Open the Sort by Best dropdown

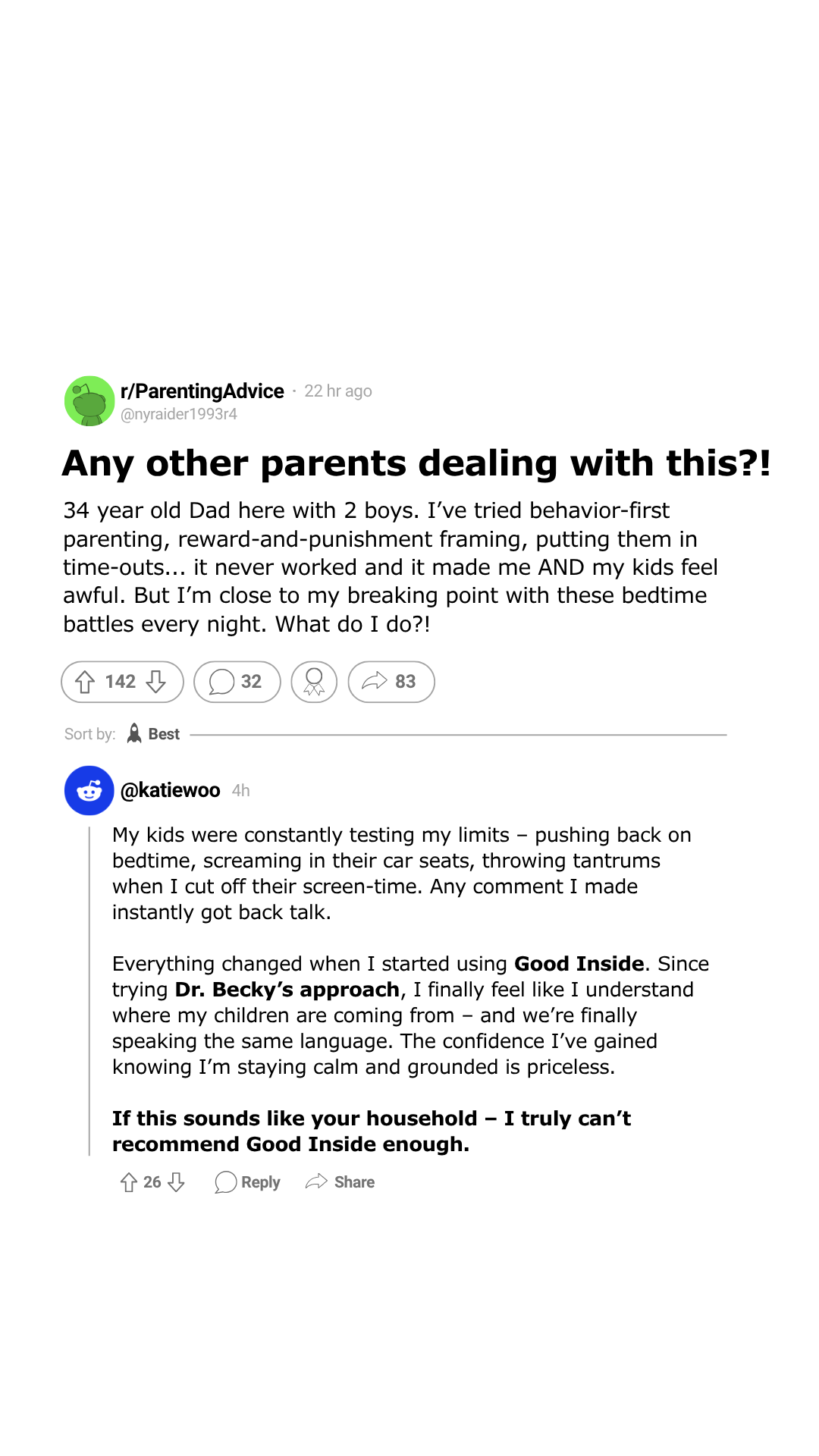click(153, 734)
